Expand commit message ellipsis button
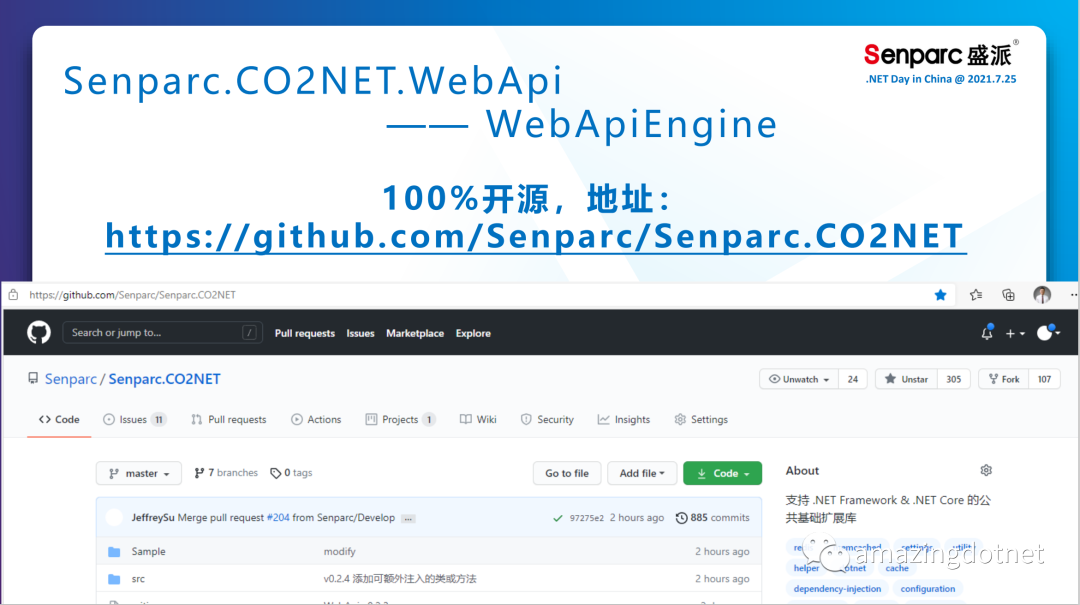The width and height of the screenshot is (1080, 605). tap(408, 518)
